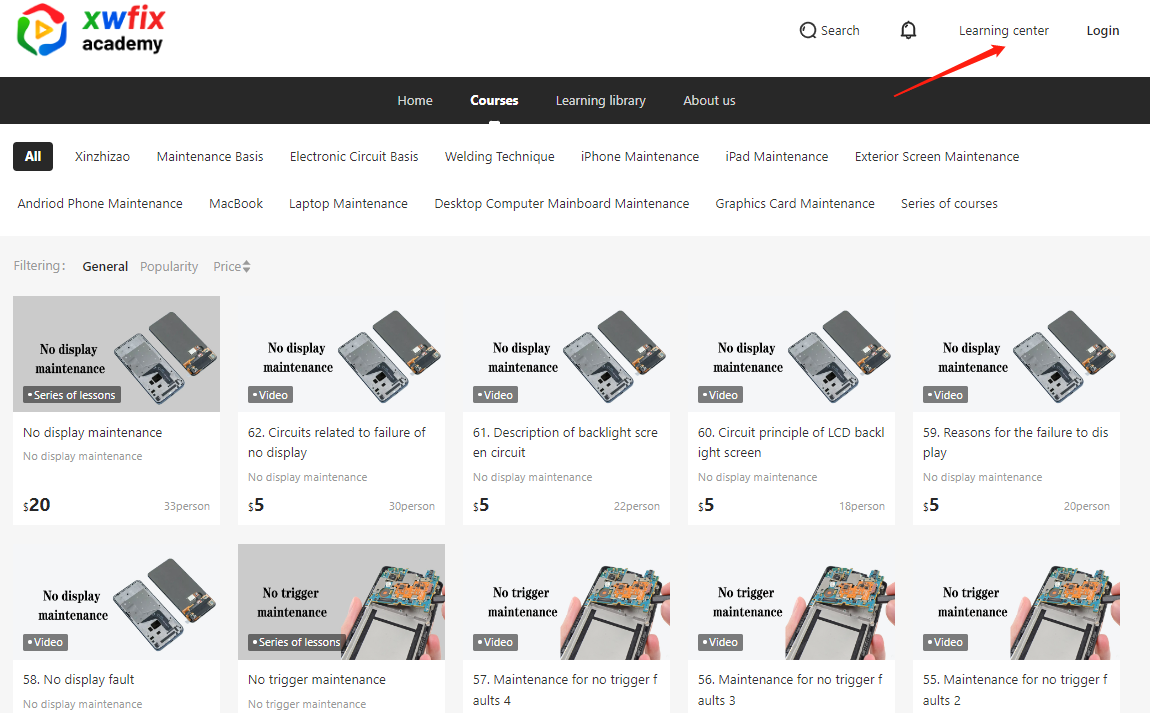Open No trigger maintenance series thumbnail
The image size is (1150, 713).
tap(341, 601)
